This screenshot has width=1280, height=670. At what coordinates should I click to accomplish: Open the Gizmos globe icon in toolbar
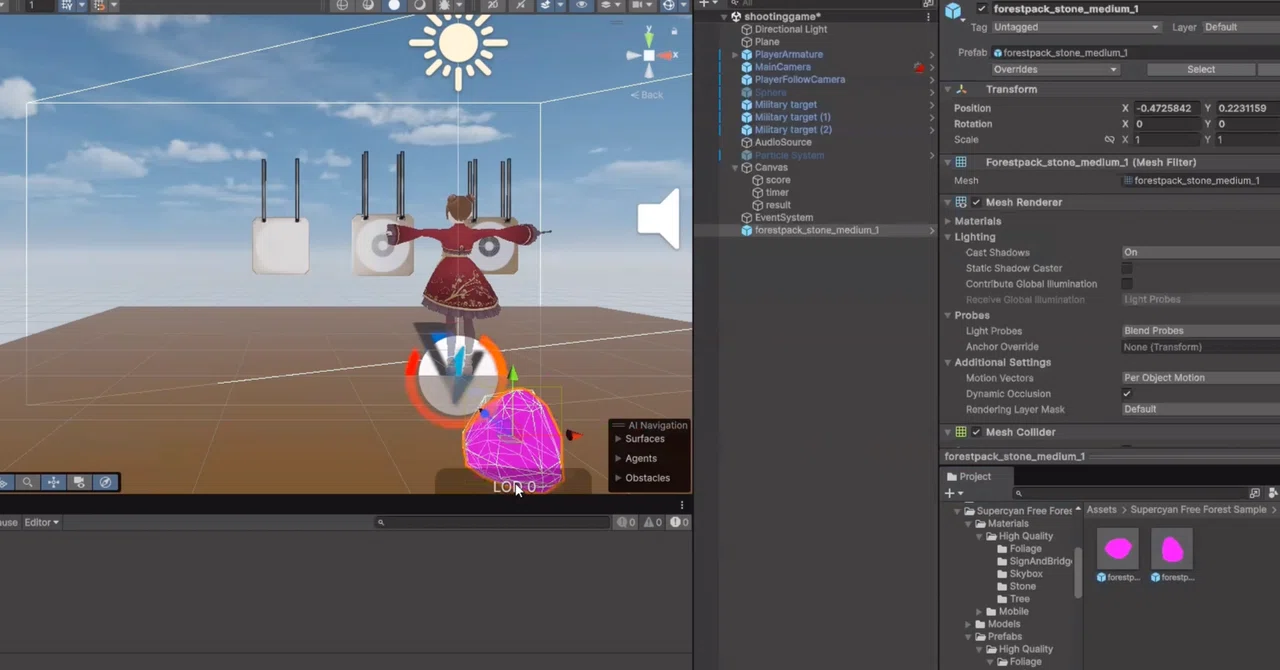click(668, 5)
